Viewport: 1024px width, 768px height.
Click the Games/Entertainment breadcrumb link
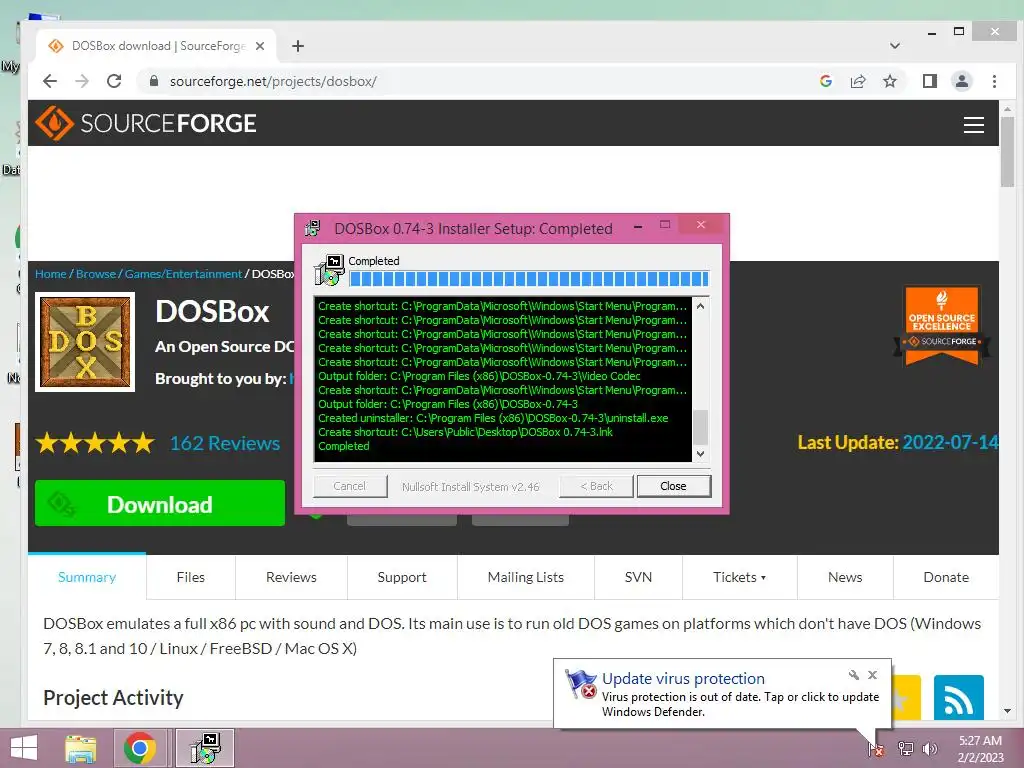pyautogui.click(x=183, y=274)
